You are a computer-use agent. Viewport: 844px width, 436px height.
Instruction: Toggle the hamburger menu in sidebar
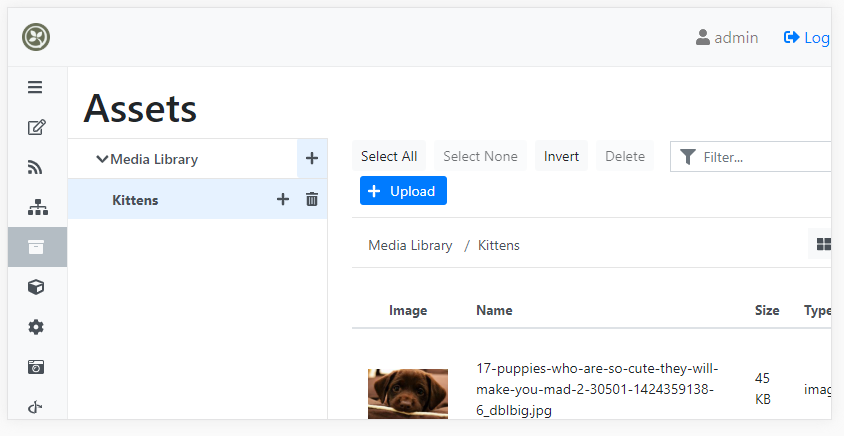[x=35, y=87]
